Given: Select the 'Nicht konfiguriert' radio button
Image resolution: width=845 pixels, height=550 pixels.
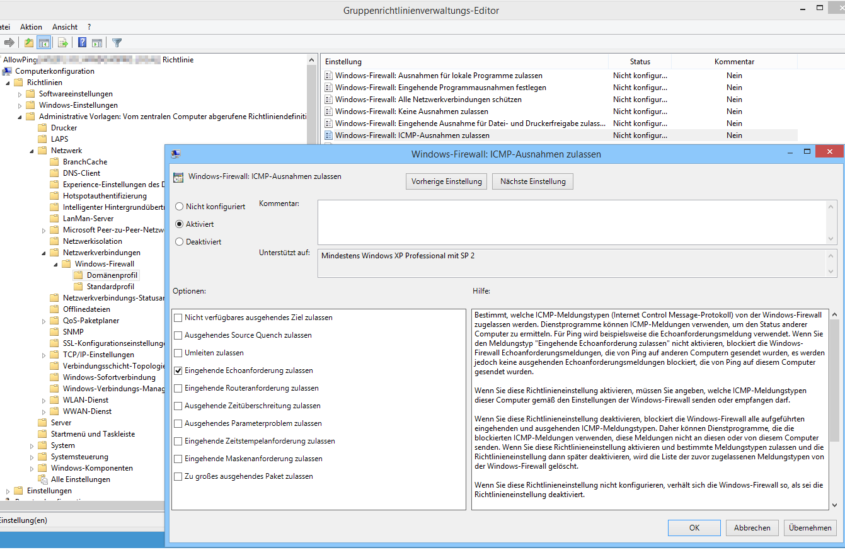Looking at the screenshot, I should click(179, 206).
